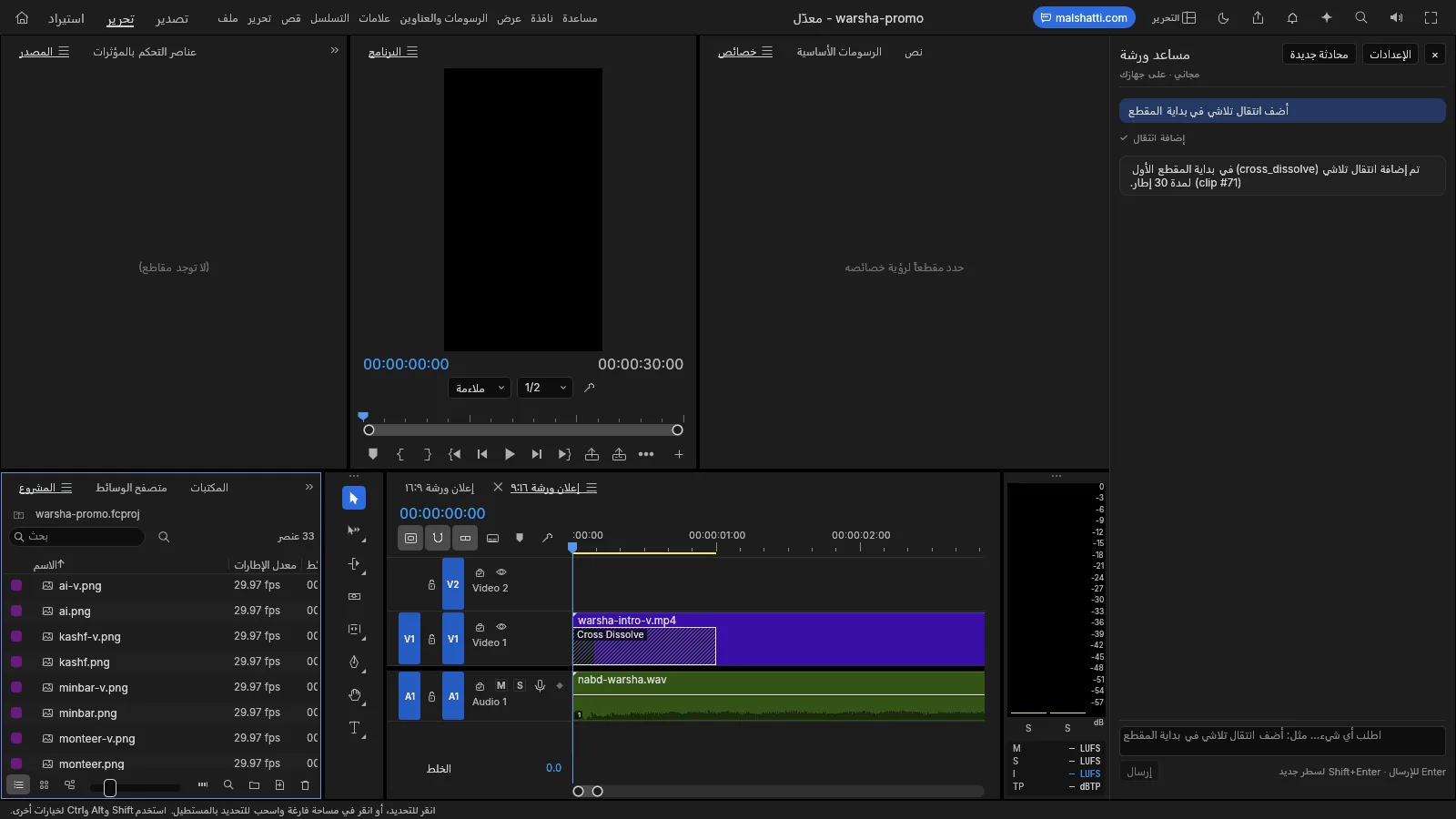The width and height of the screenshot is (1456, 819).
Task: Expand the source panel overflow chevron
Action: pos(335,51)
